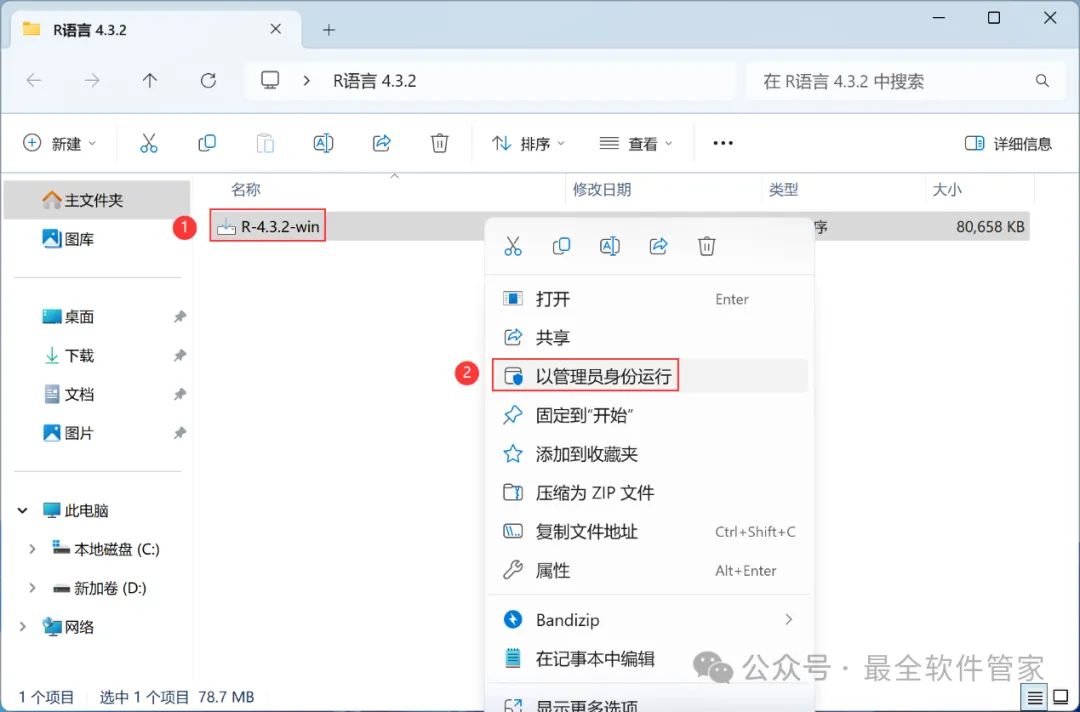Unpin 桌面 from quick access
The image size is (1080, 712).
[x=180, y=317]
